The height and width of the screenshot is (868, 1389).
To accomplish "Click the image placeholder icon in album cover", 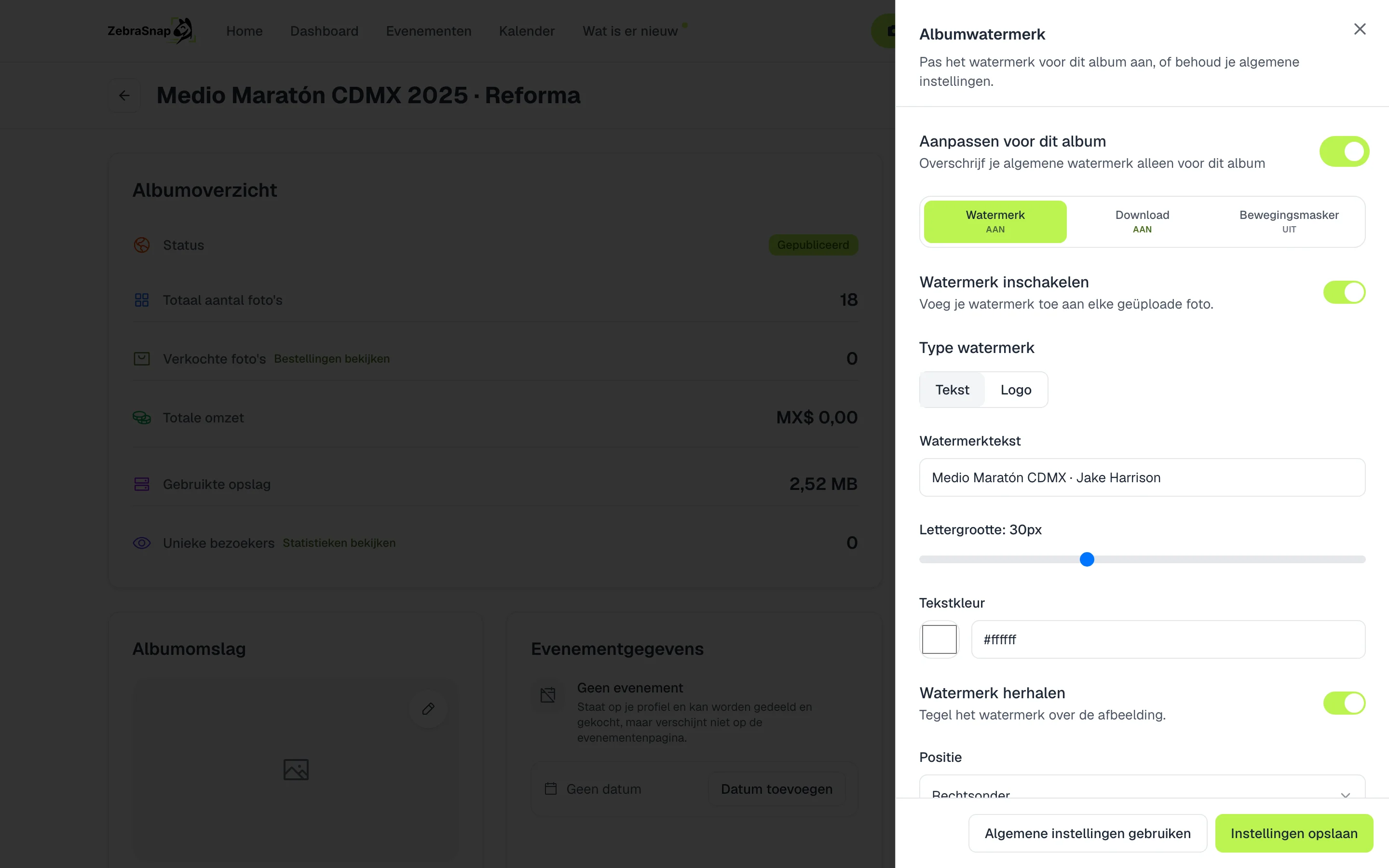I will (x=296, y=769).
